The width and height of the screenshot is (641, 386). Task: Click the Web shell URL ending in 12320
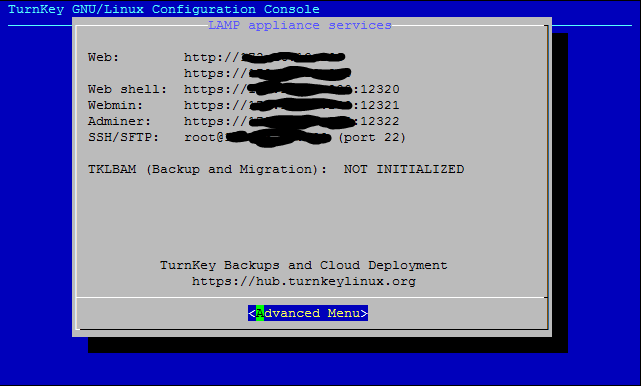[291, 89]
